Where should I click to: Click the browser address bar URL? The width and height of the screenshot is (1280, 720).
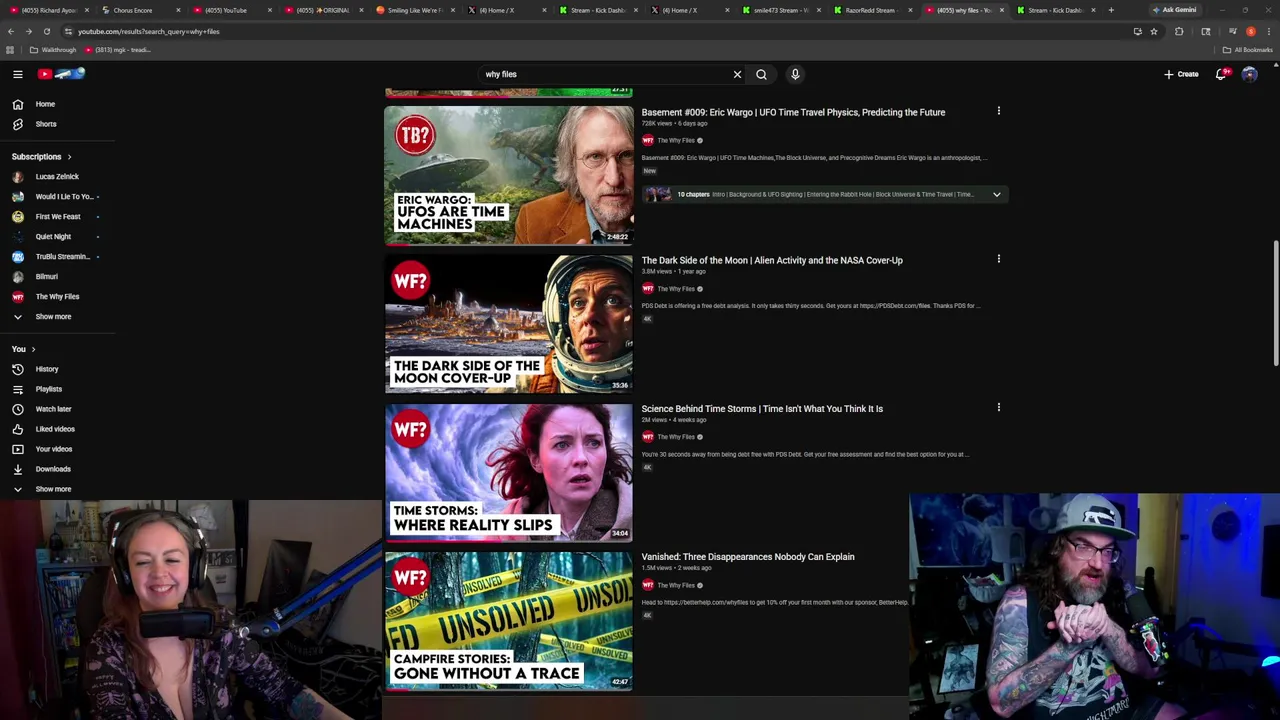[148, 31]
